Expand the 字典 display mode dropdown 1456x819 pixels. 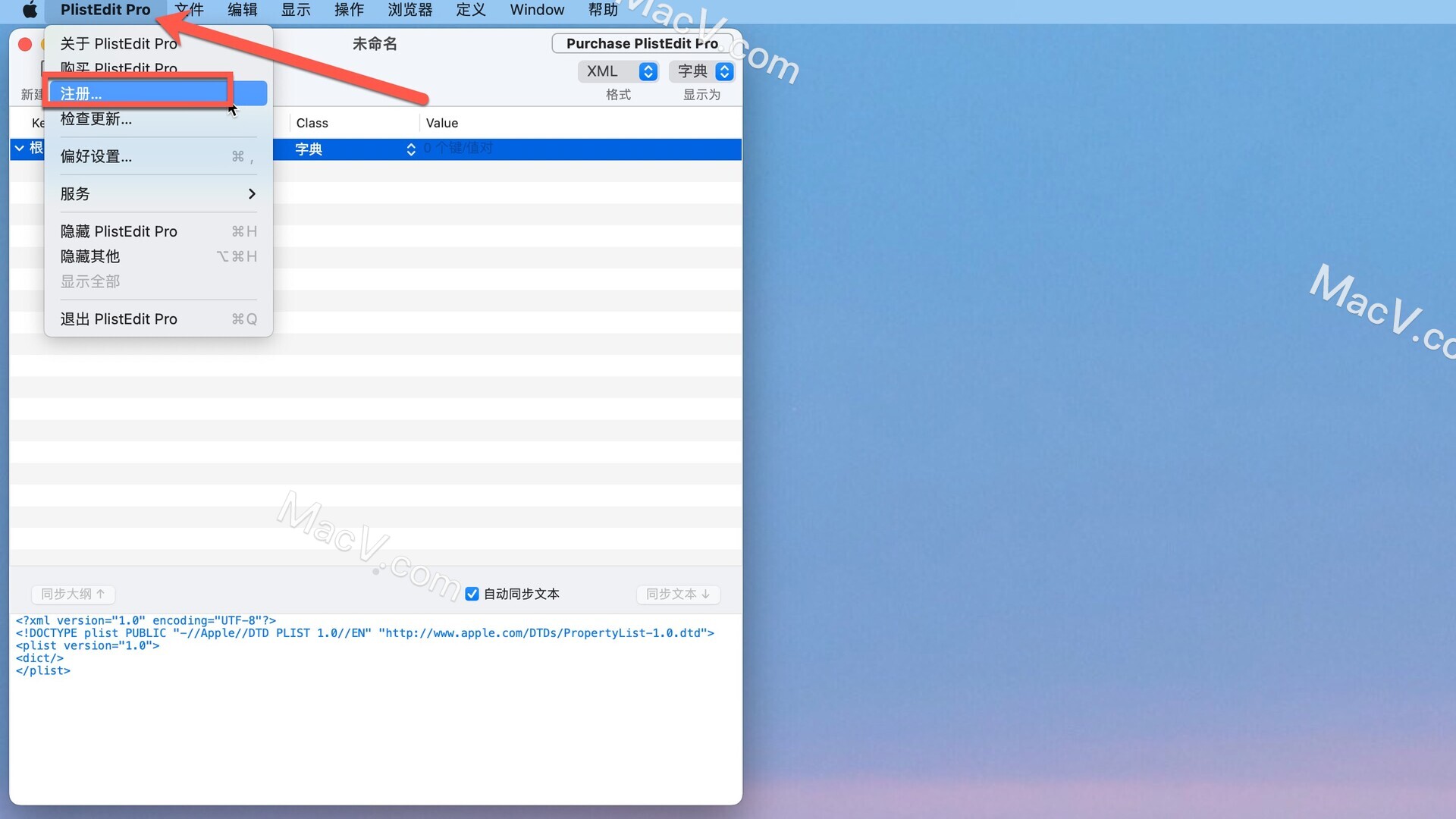700,70
